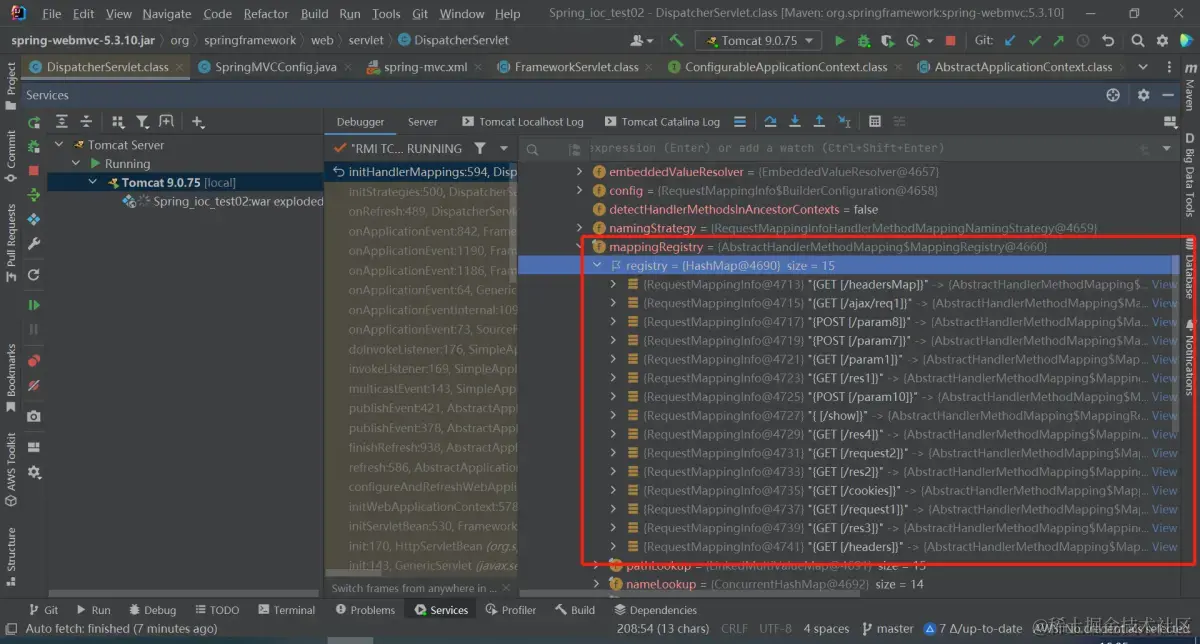Click View link for POST /param8 entry
This screenshot has height=644, width=1200.
click(1164, 322)
